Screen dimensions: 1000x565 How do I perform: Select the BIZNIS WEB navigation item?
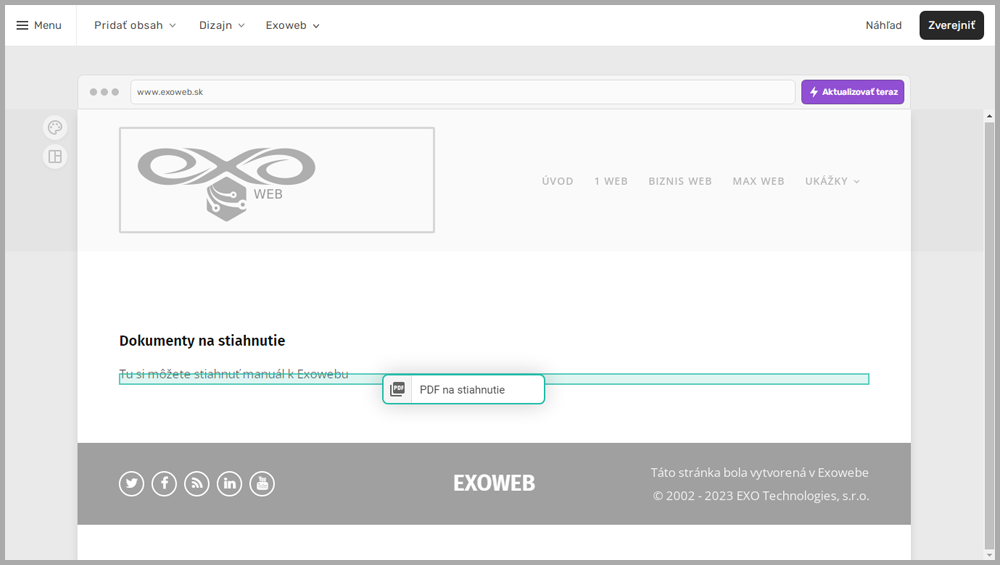point(680,181)
